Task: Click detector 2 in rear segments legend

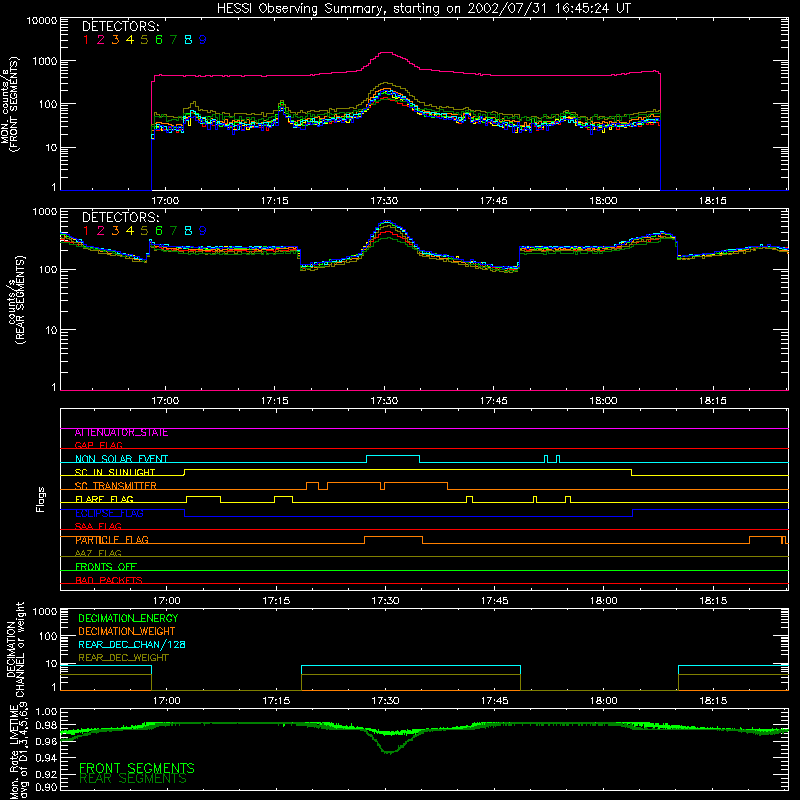Action: coord(101,231)
